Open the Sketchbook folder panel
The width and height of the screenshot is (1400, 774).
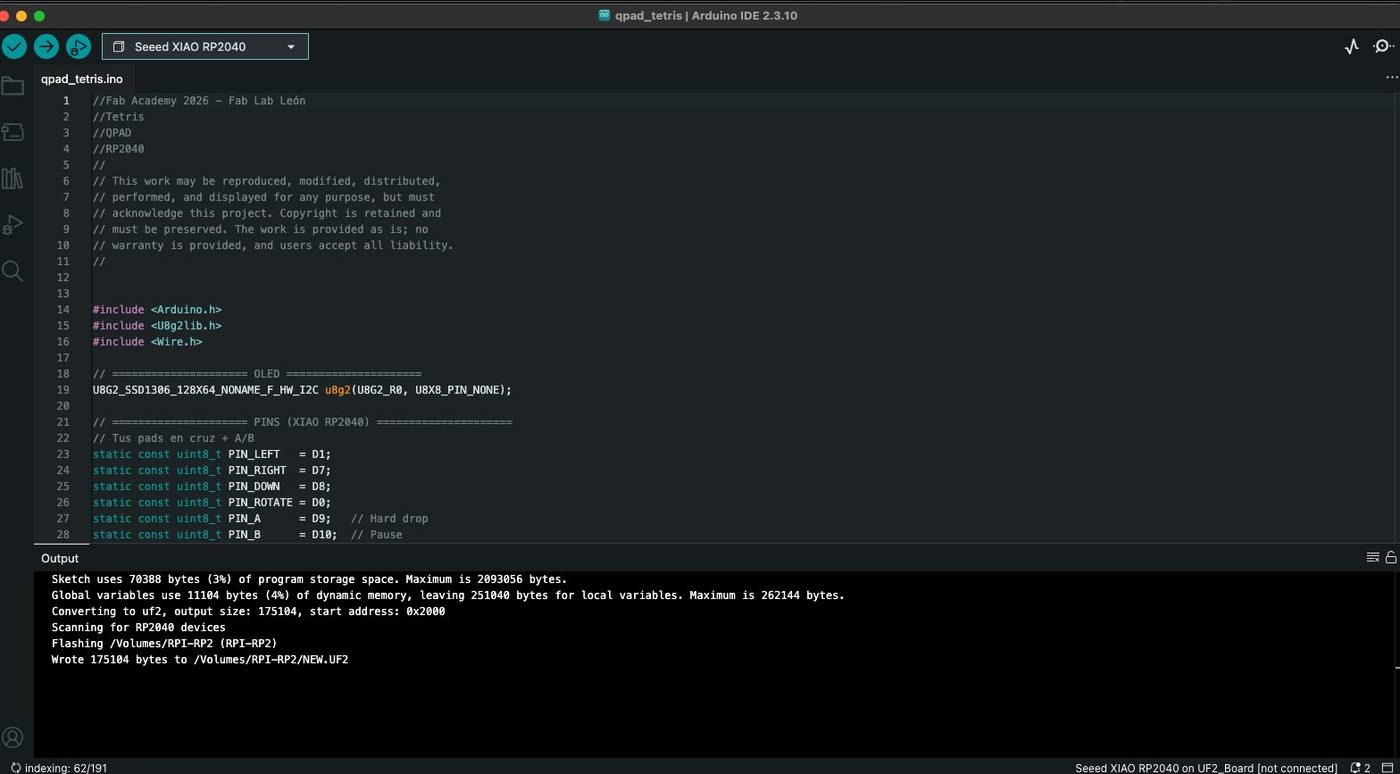(x=13, y=86)
